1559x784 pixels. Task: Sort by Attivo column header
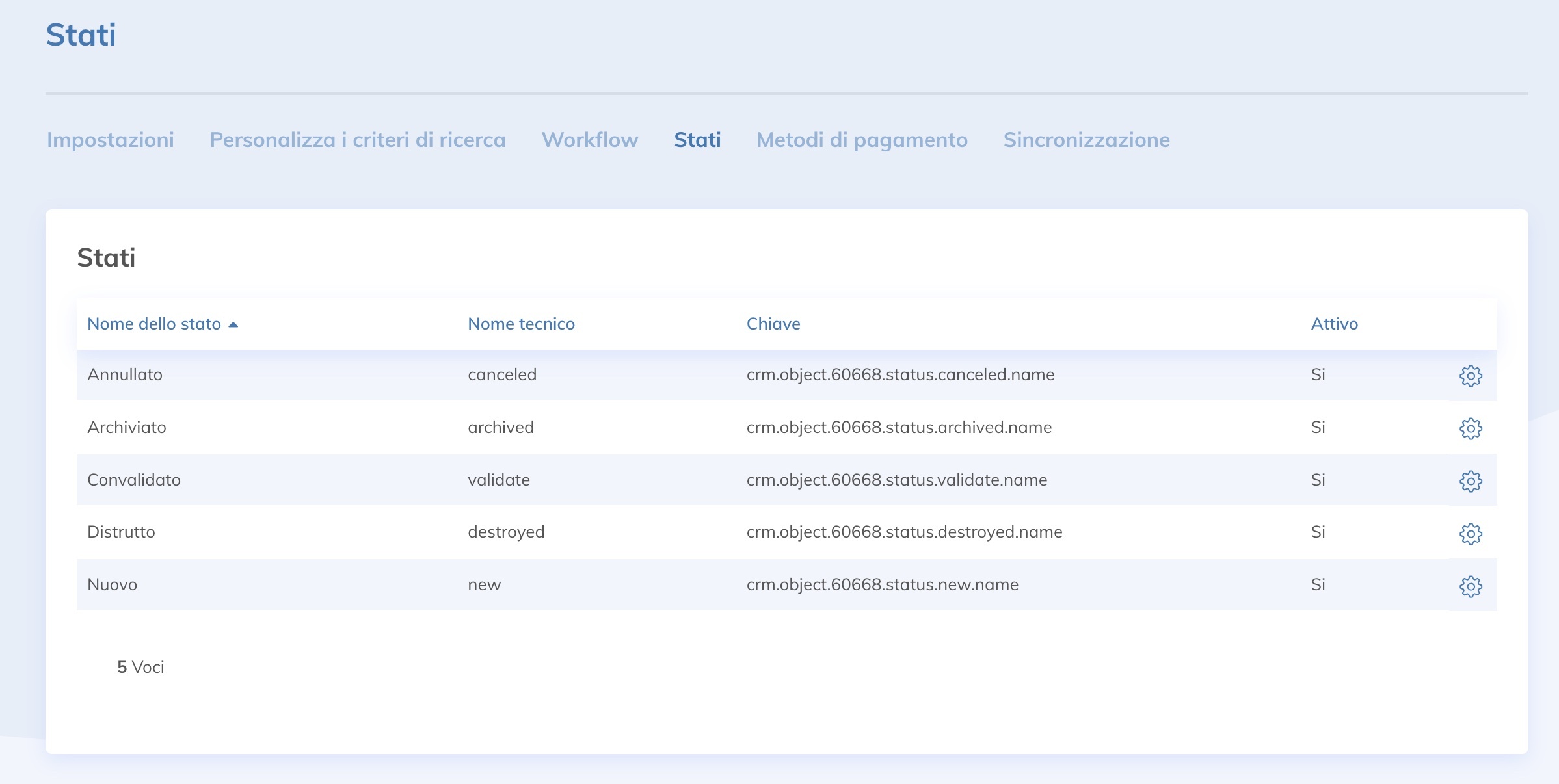[1334, 324]
